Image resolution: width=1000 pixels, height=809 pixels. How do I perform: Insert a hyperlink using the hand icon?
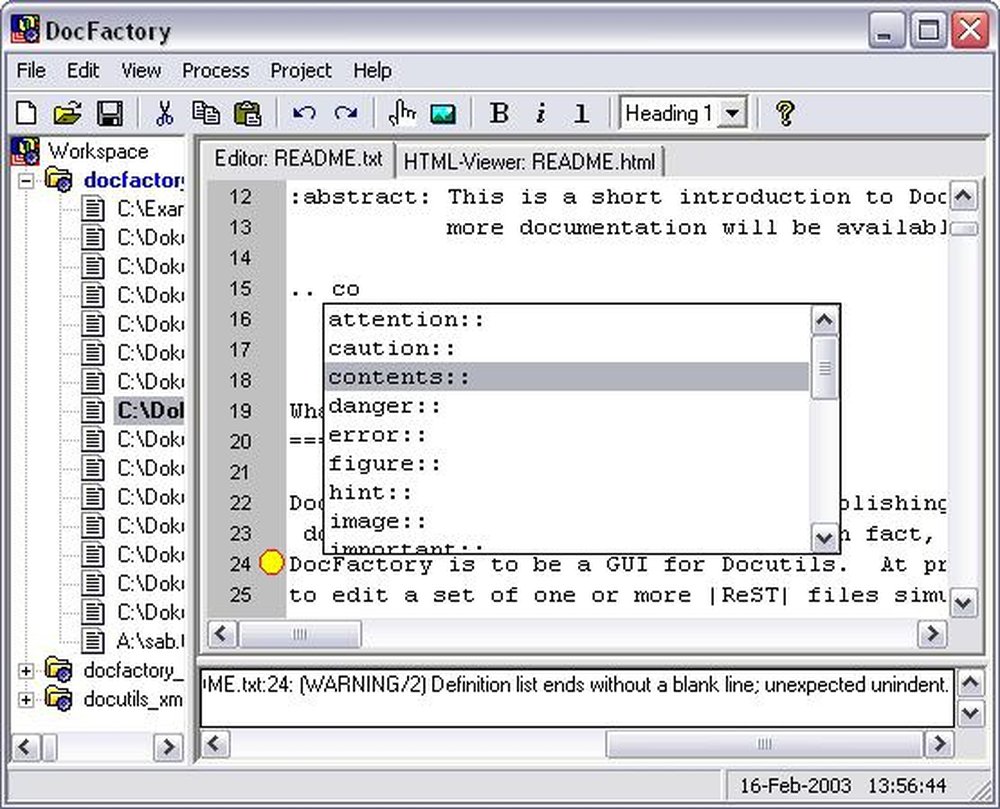[402, 113]
